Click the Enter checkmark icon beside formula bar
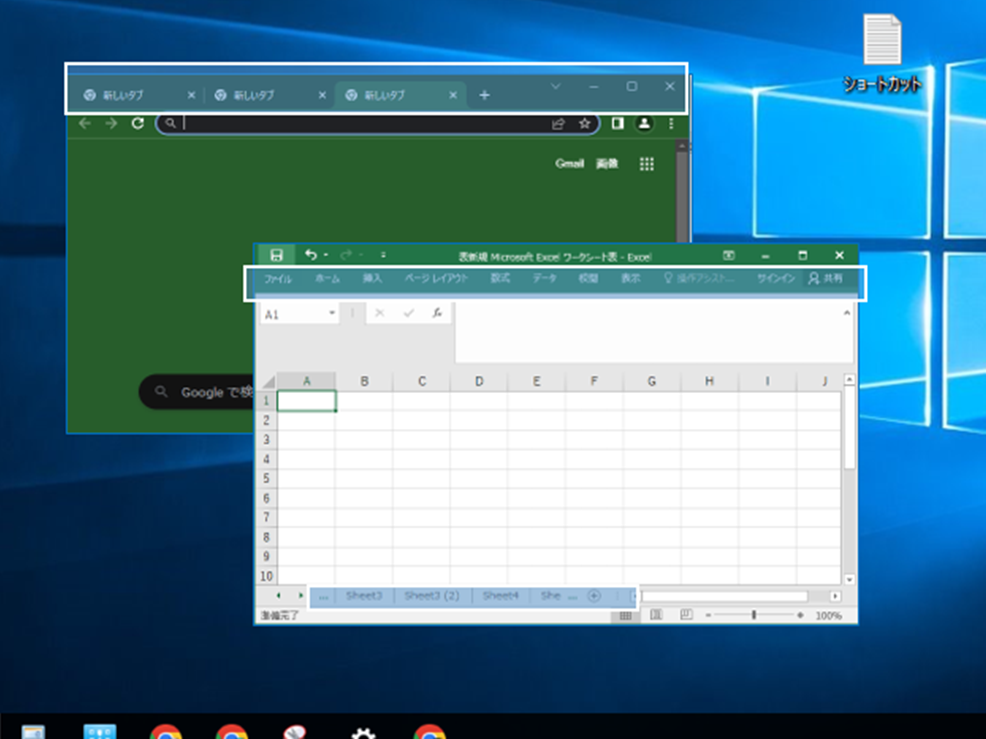Image resolution: width=986 pixels, height=739 pixels. [409, 313]
